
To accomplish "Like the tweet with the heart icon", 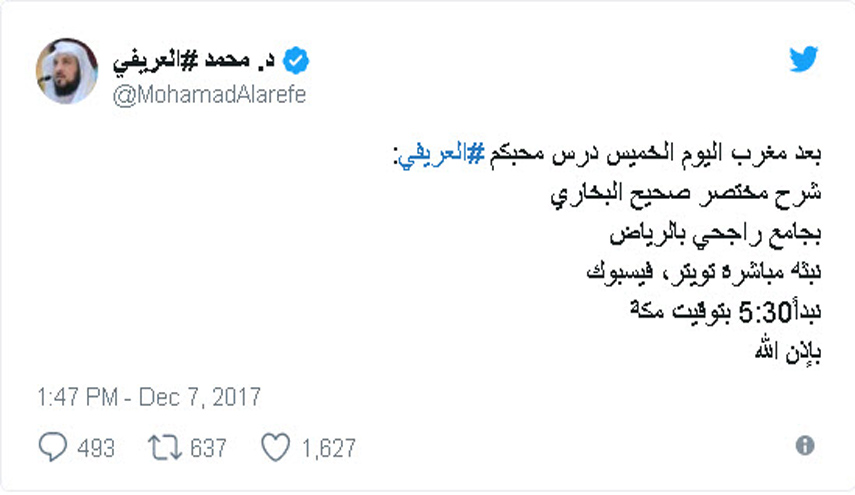I will (276, 447).
